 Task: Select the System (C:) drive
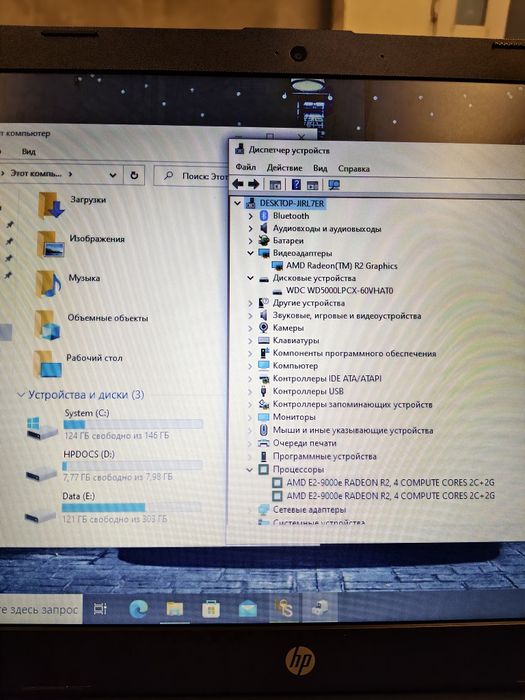(x=115, y=424)
